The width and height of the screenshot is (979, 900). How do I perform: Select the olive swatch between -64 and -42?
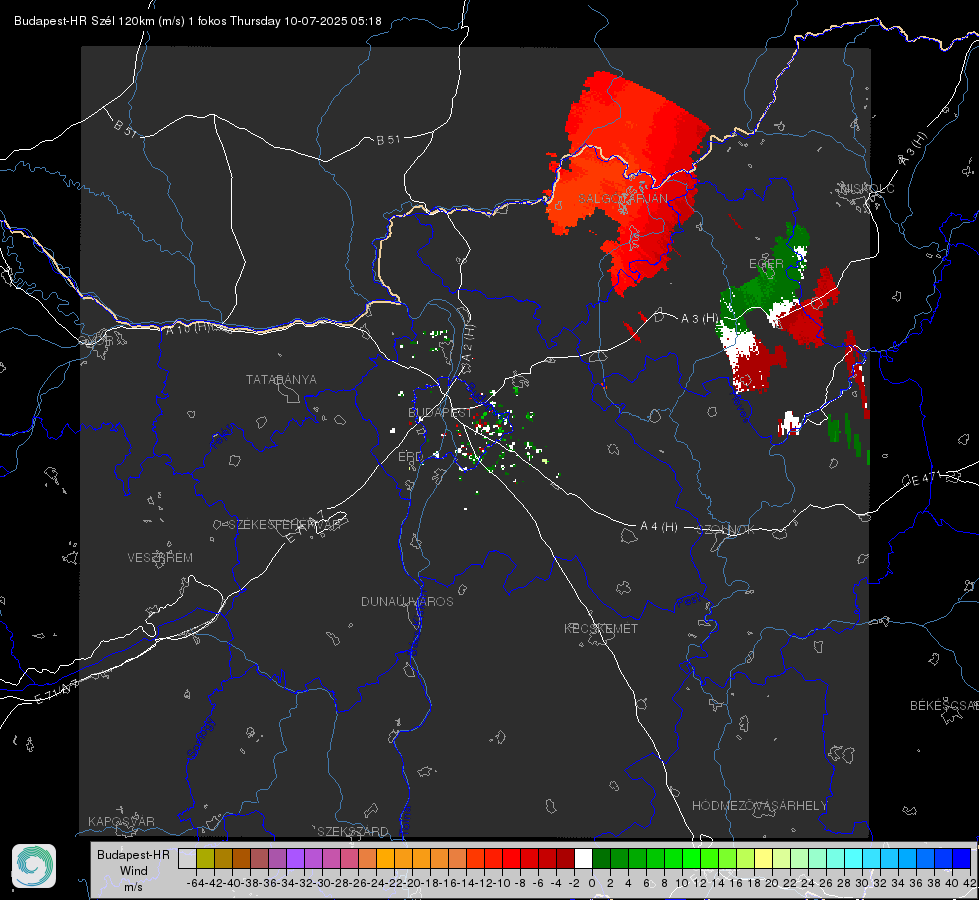tap(205, 858)
